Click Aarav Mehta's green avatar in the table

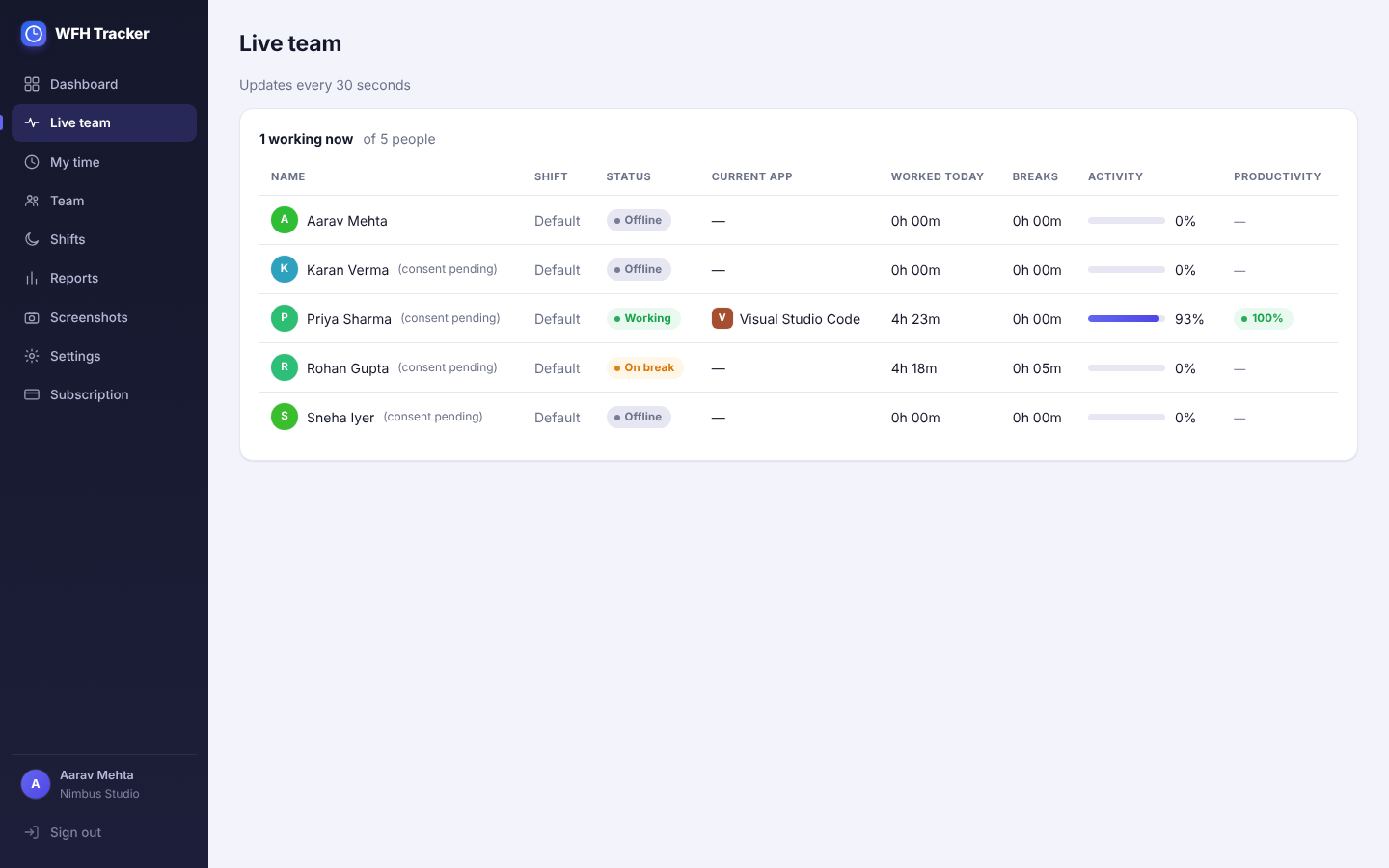[285, 220]
